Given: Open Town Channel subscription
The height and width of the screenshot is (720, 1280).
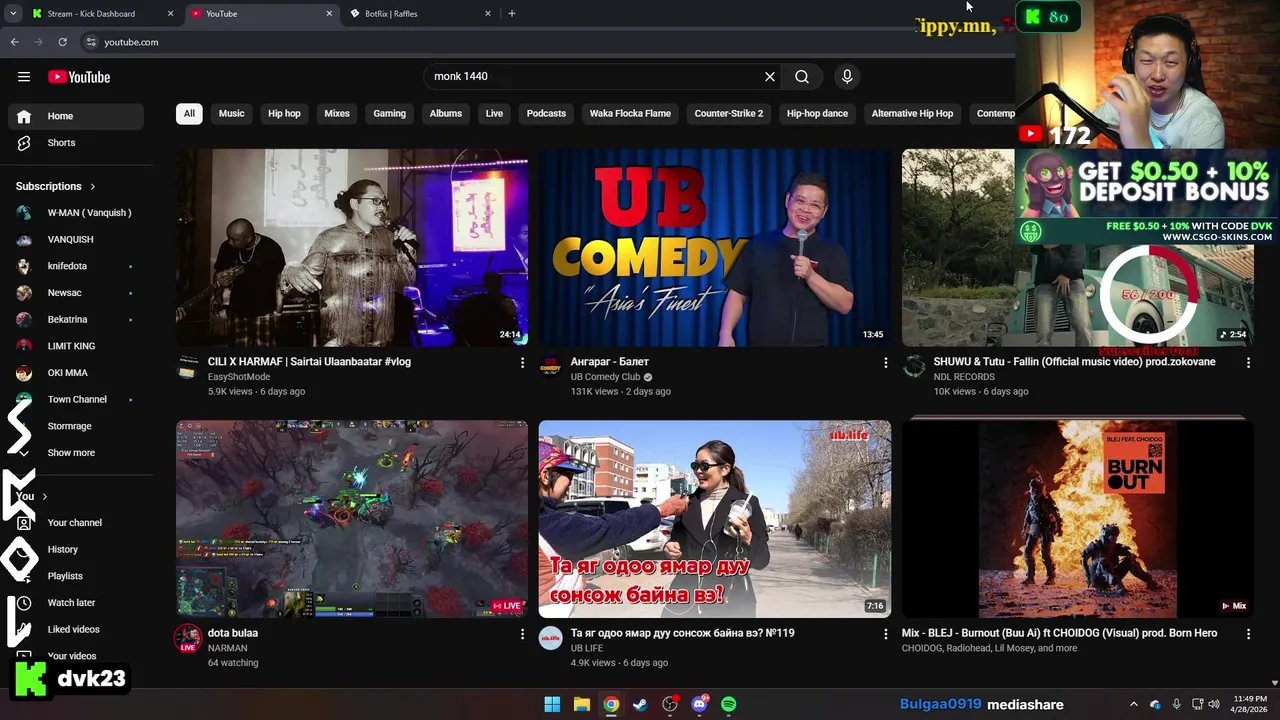Looking at the screenshot, I should (76, 399).
